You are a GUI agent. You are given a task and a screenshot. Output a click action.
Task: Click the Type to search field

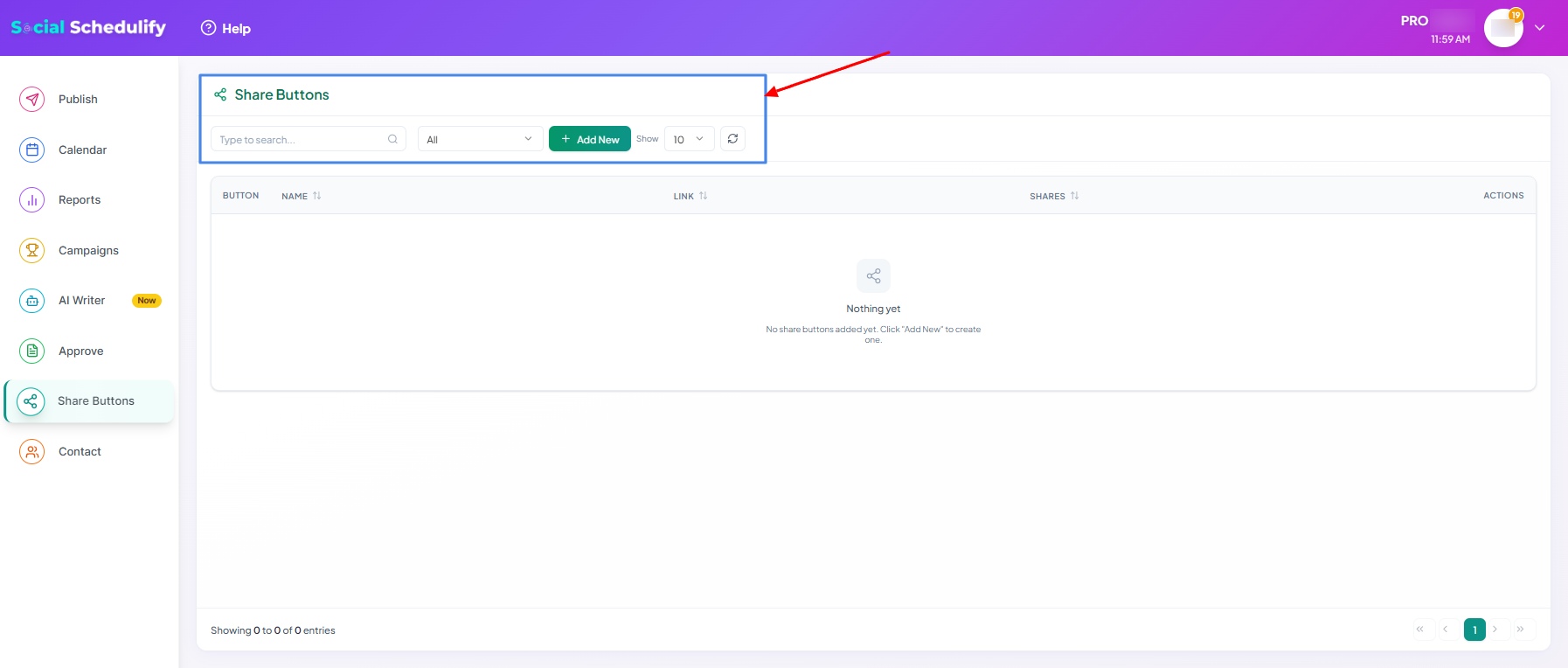(x=308, y=139)
